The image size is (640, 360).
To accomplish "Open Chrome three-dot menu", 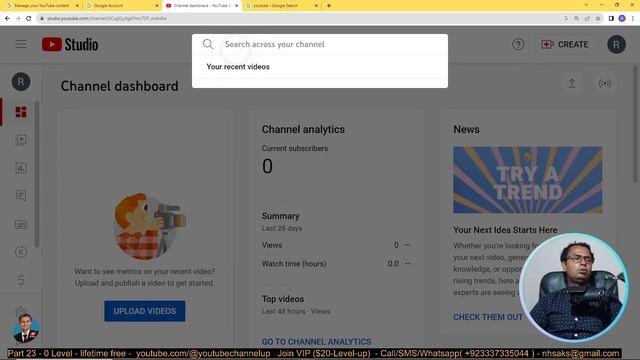I will 633,18.
